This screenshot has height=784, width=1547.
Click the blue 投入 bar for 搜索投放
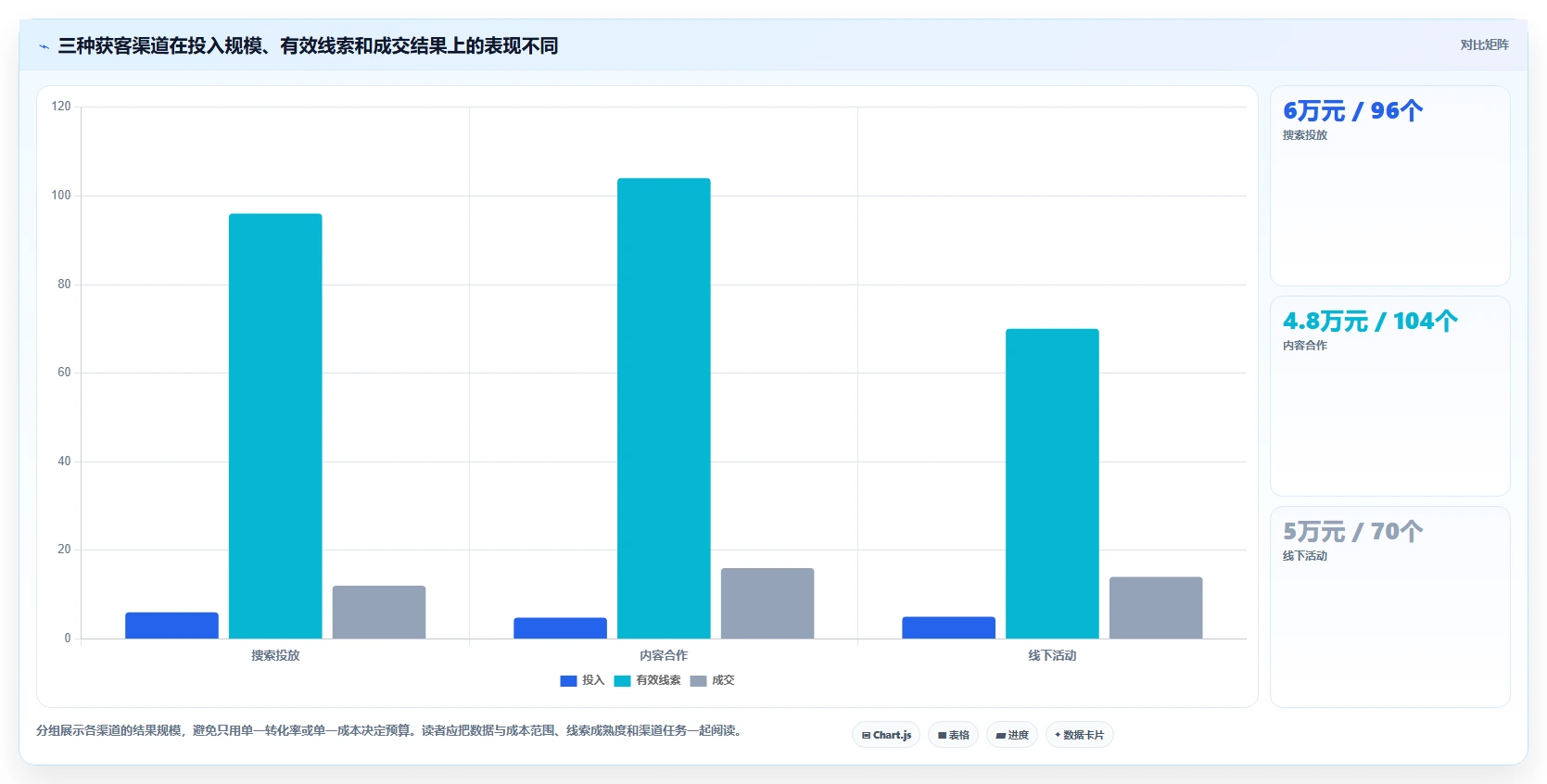pos(171,626)
